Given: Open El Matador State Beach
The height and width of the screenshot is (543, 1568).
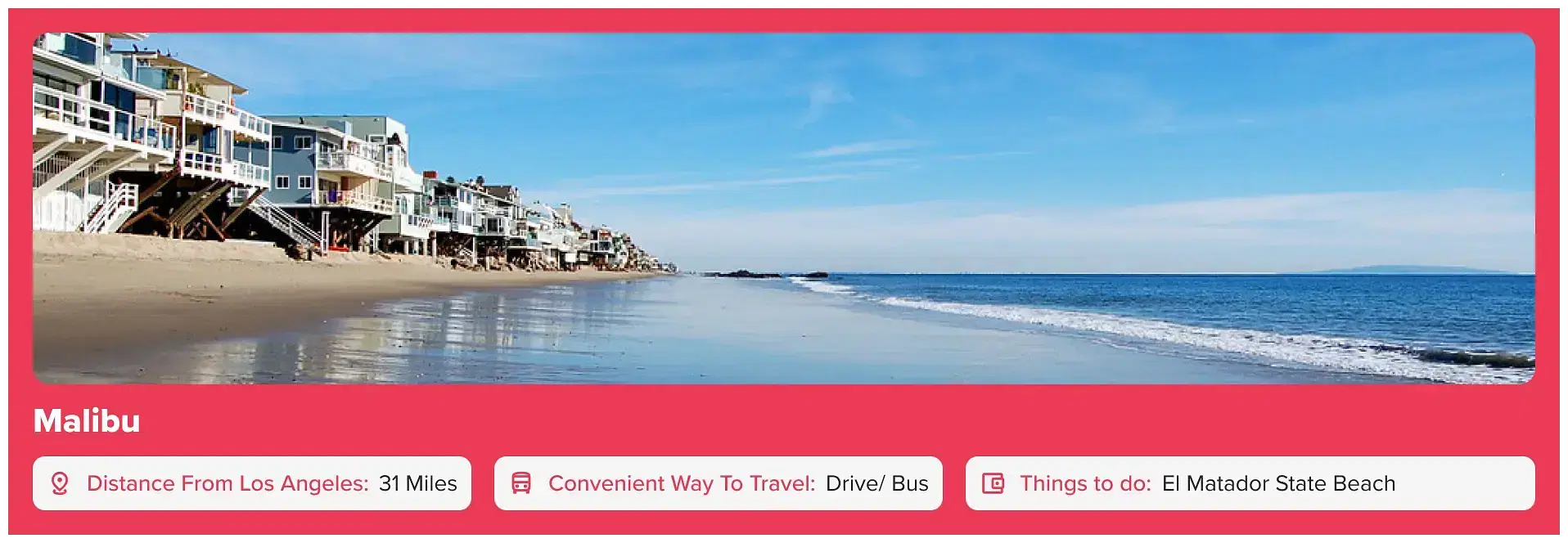Looking at the screenshot, I should (1278, 483).
